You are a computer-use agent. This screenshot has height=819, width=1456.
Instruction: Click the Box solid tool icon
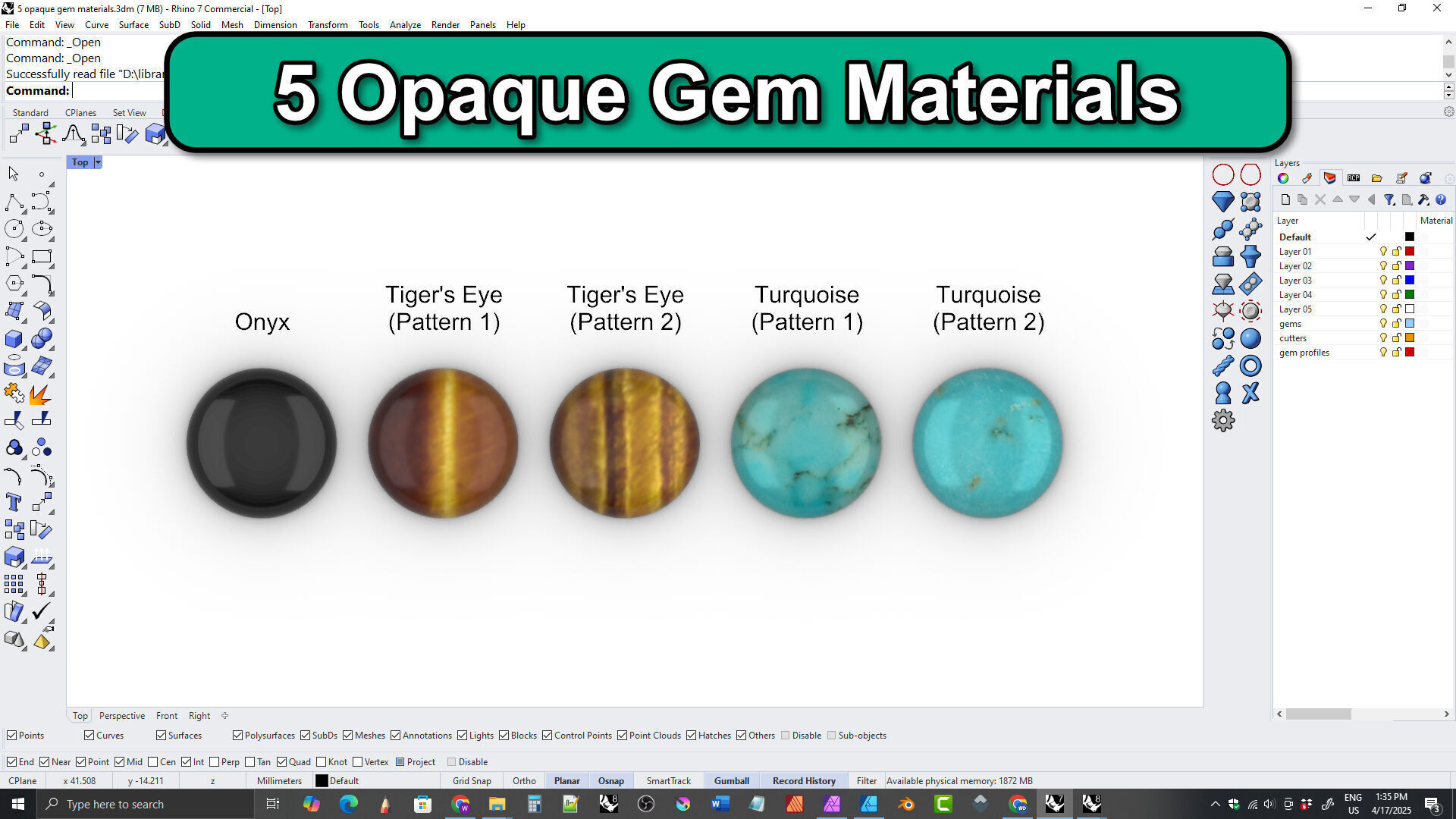[14, 339]
